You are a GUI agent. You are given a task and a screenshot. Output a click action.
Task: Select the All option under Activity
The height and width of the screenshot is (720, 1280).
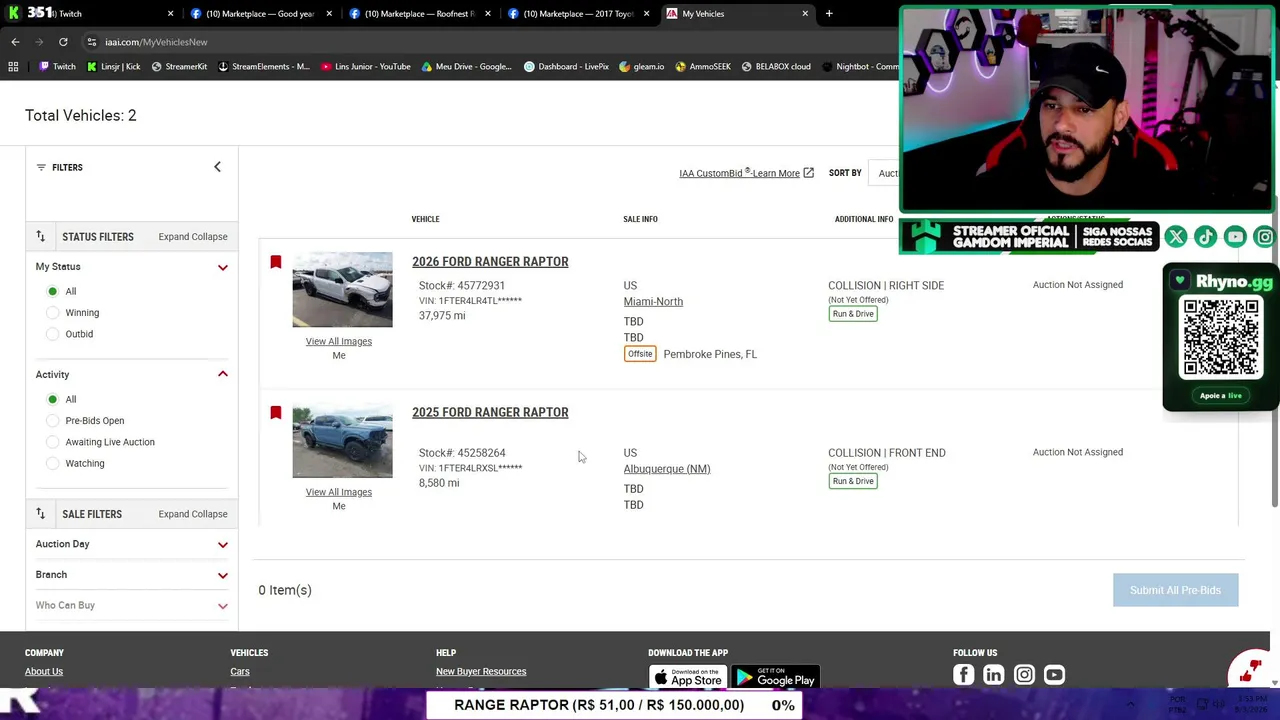pyautogui.click(x=53, y=399)
